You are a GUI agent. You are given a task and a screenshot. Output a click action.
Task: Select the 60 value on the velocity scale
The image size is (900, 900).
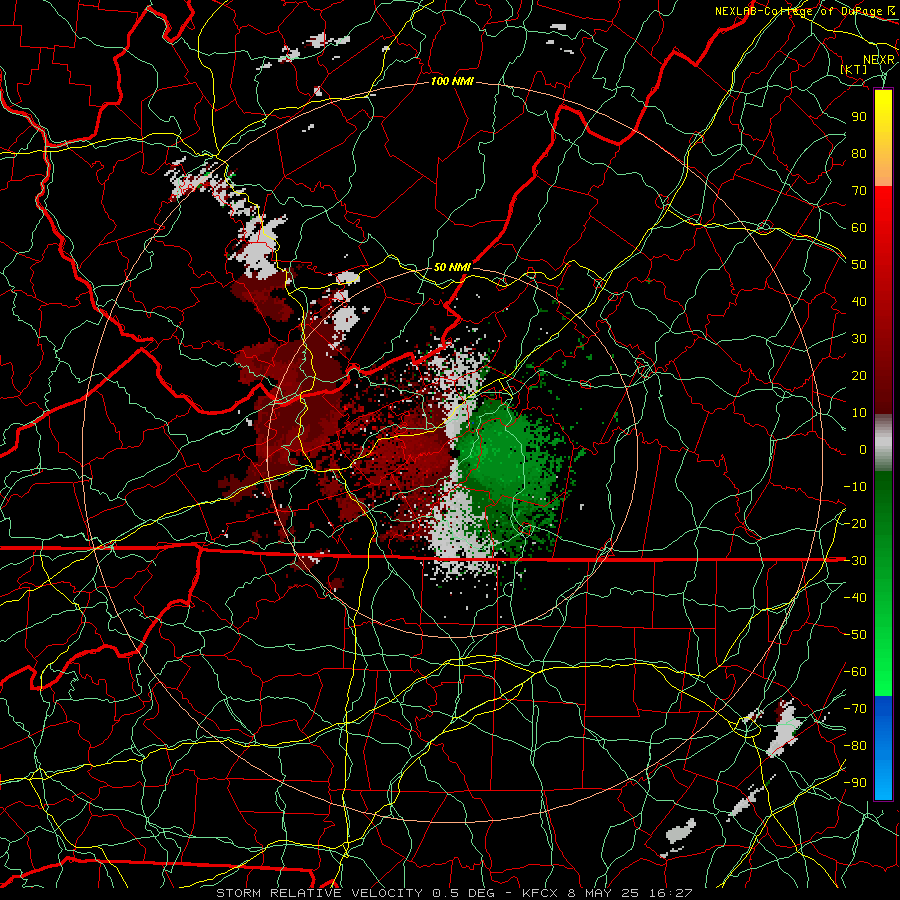[859, 228]
